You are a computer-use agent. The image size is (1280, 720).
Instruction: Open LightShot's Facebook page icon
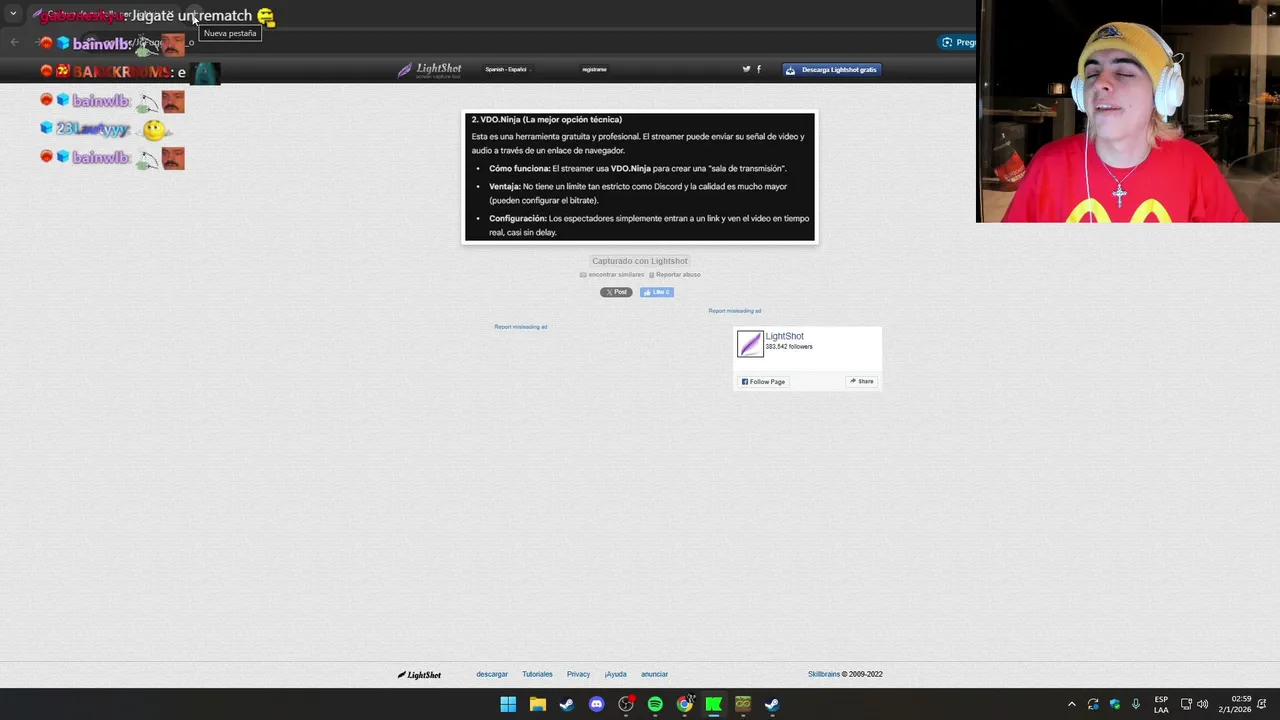tap(759, 69)
